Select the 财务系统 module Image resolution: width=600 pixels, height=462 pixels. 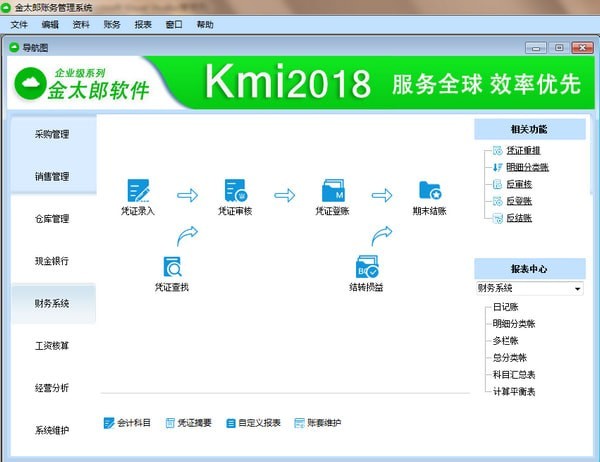click(53, 304)
